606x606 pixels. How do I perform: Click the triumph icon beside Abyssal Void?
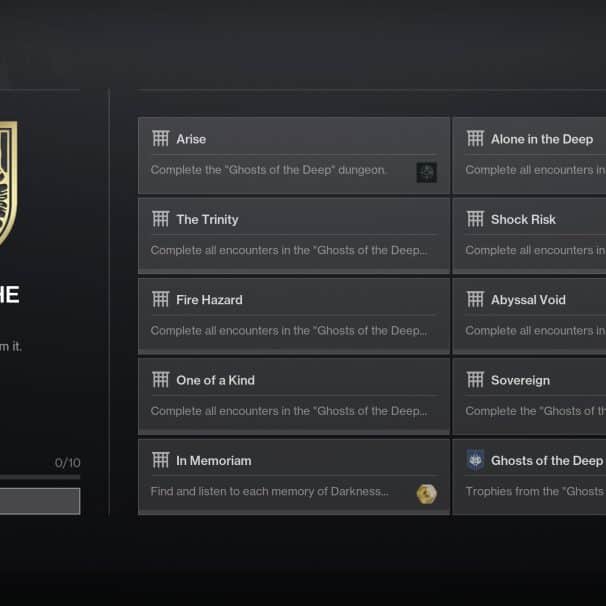pos(475,300)
